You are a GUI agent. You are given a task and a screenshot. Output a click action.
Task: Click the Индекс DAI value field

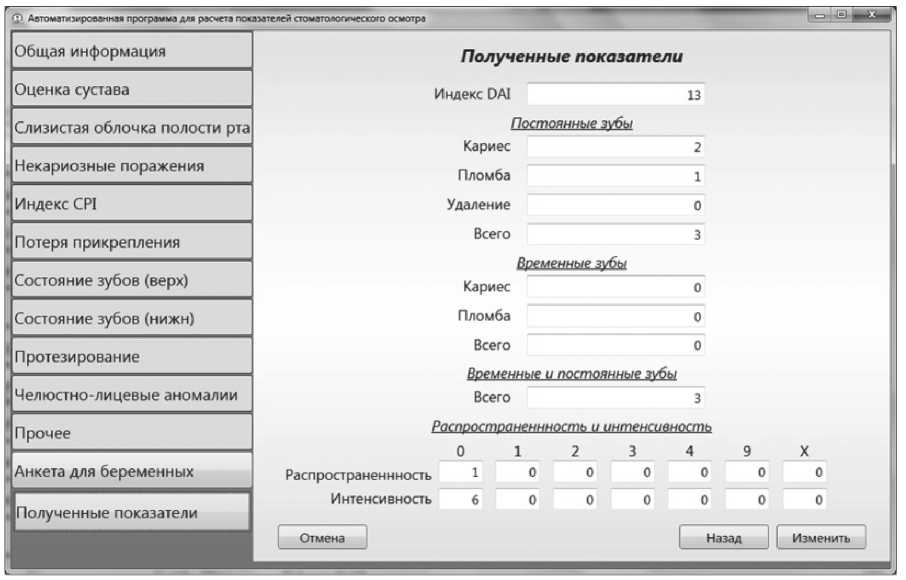coord(616,94)
